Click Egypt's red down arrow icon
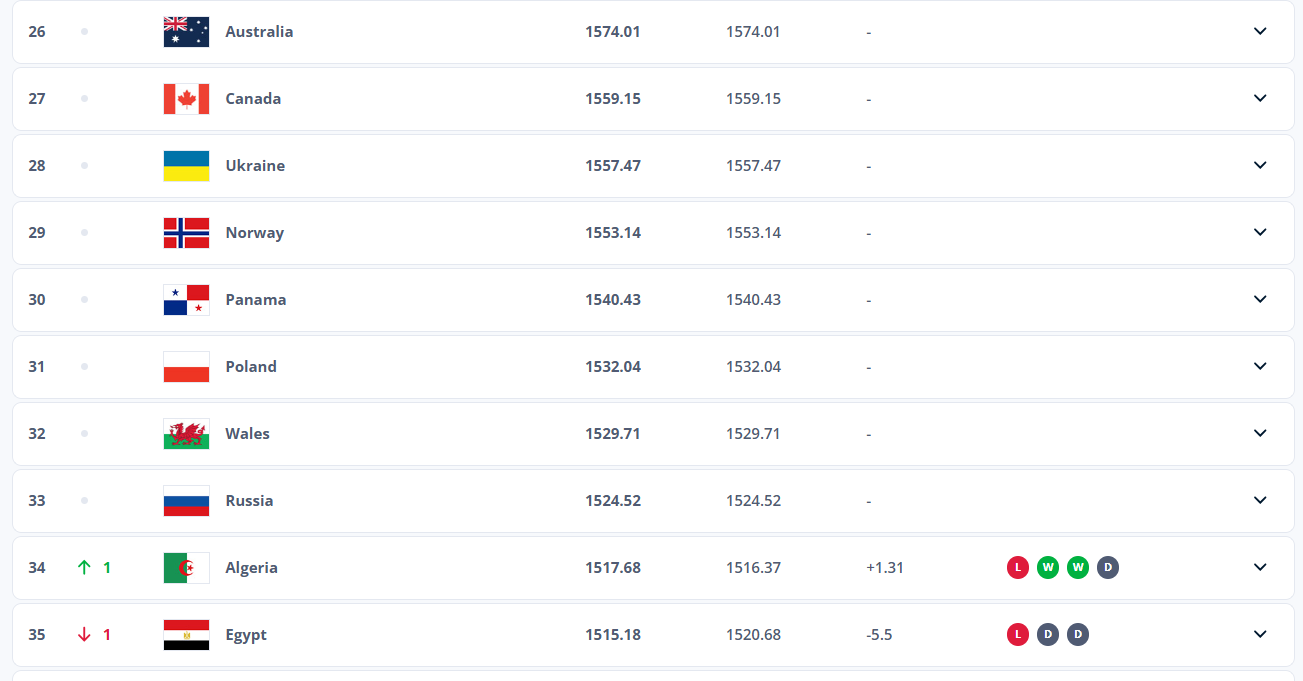 [84, 635]
